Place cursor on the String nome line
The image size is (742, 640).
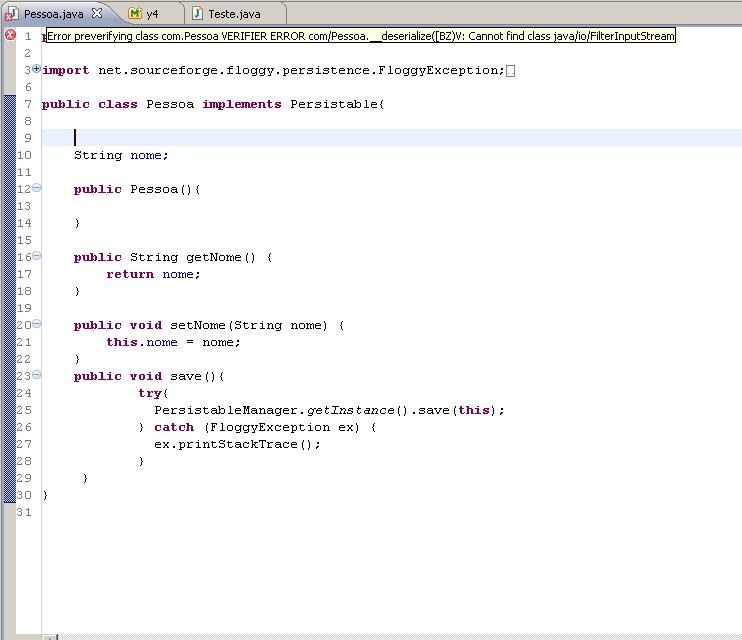pos(121,155)
